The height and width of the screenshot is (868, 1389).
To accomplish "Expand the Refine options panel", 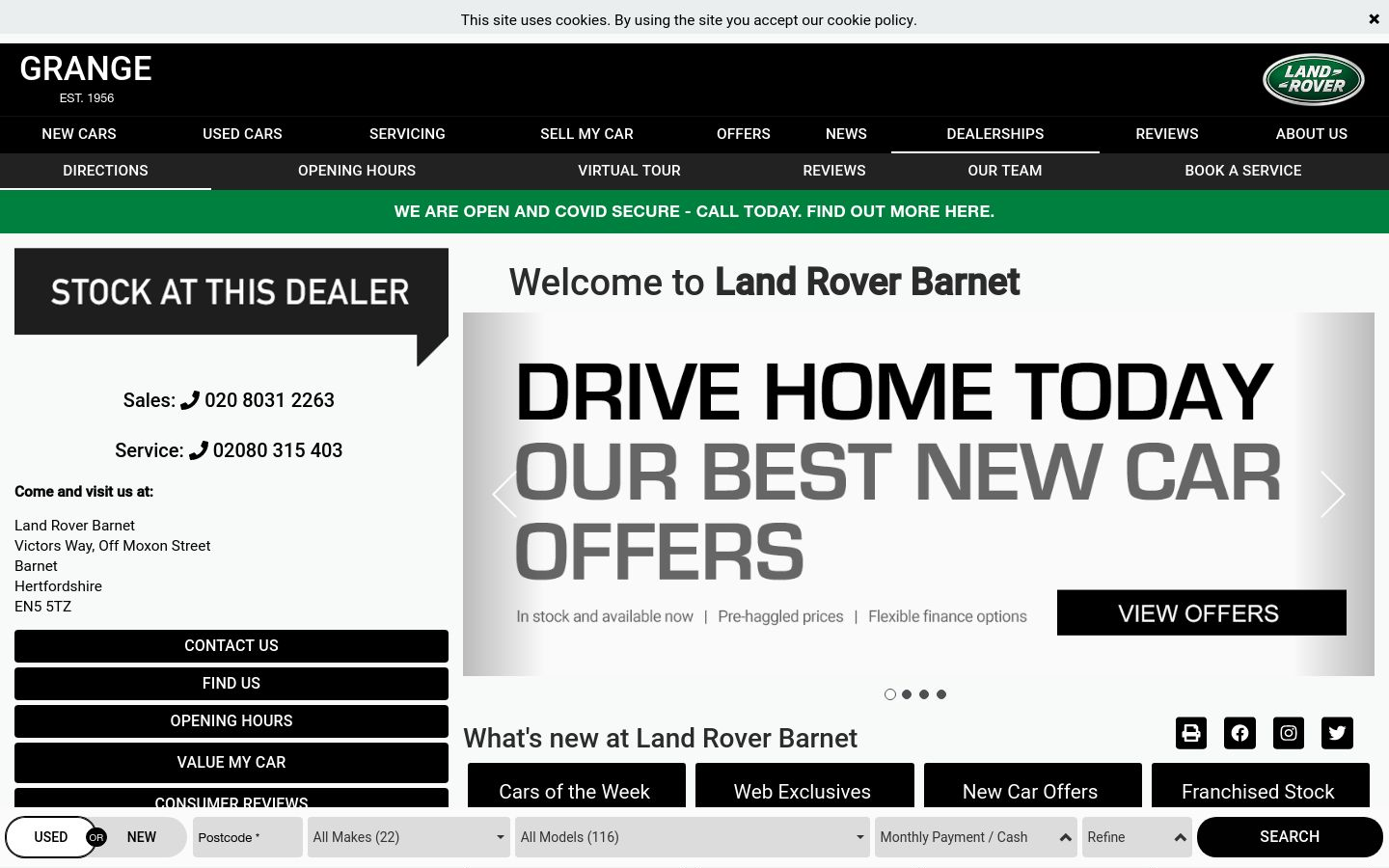I will coord(1137,837).
